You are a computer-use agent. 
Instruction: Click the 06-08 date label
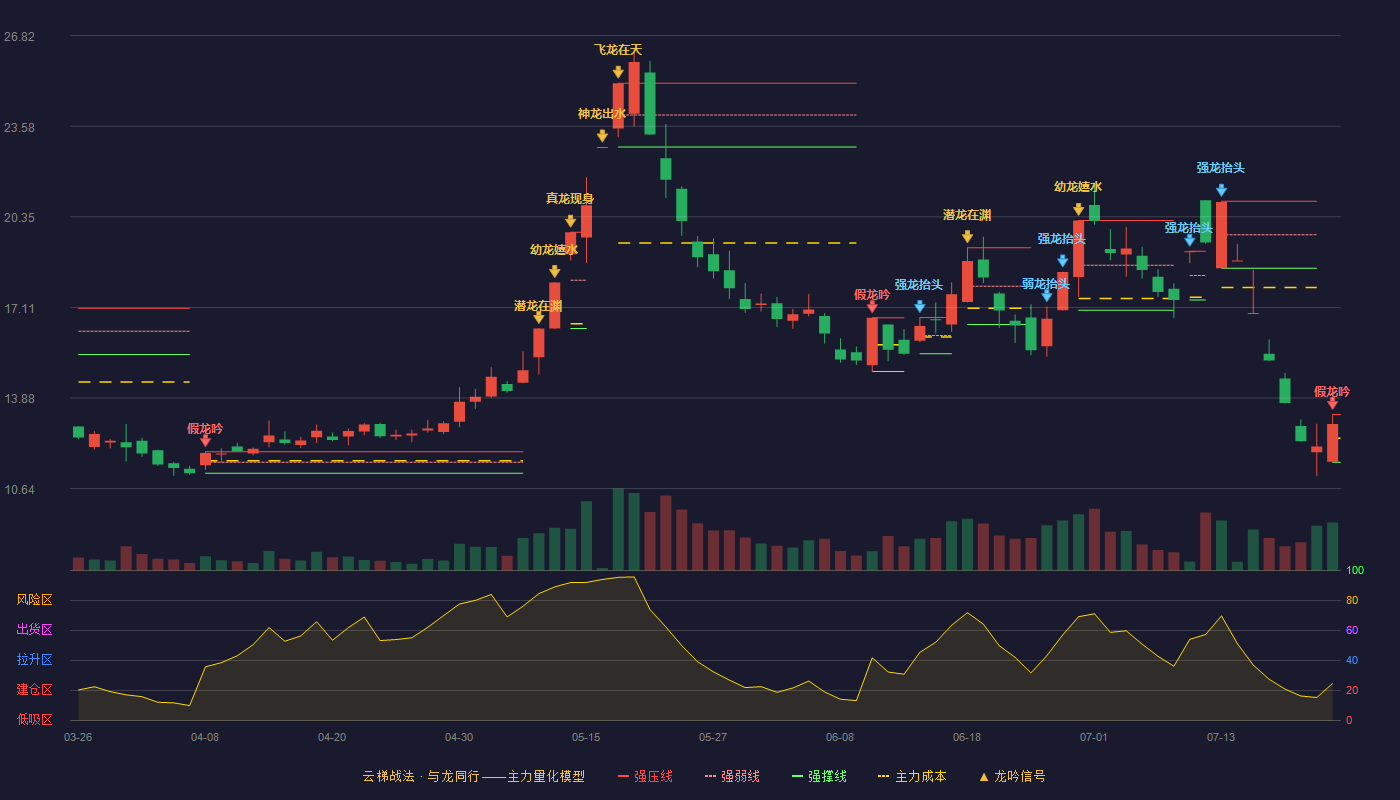pos(840,737)
